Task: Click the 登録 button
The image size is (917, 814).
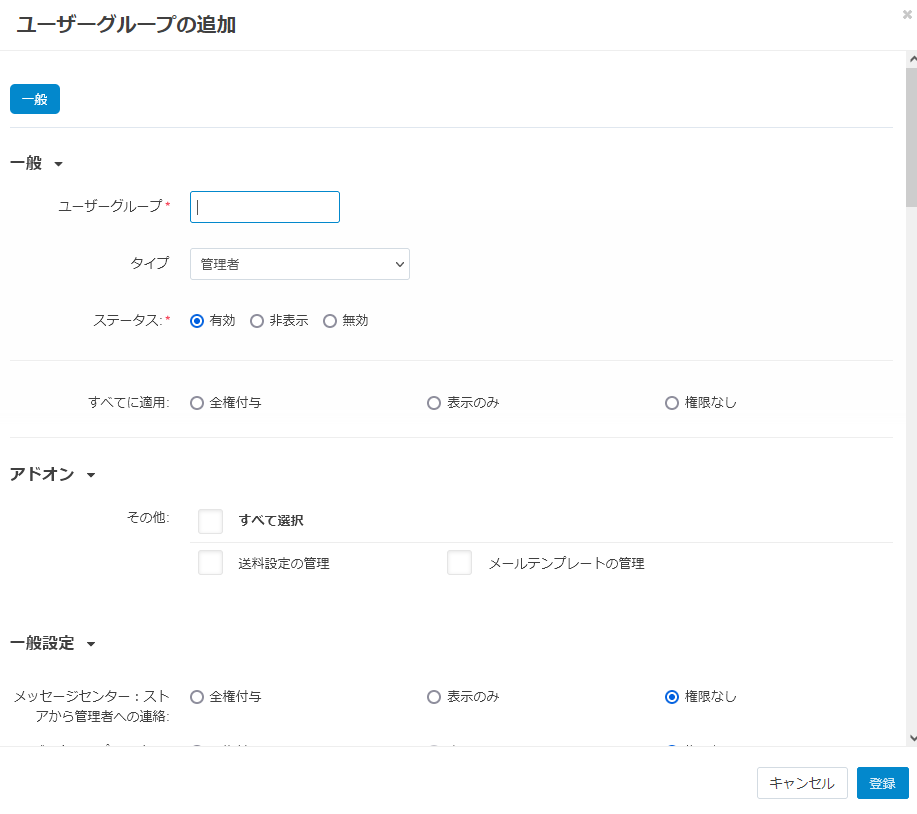Action: click(x=882, y=783)
